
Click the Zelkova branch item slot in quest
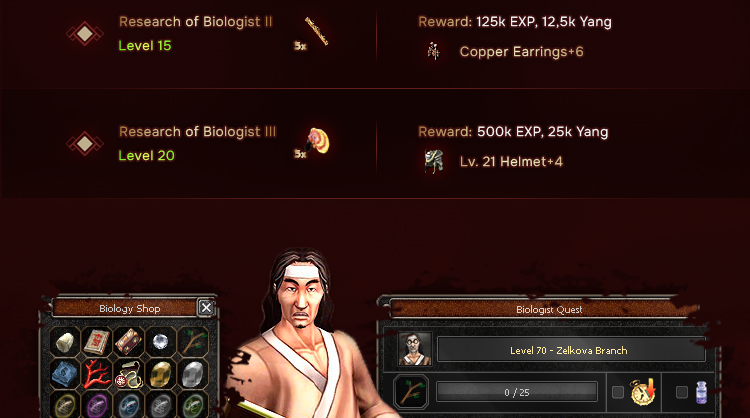click(411, 391)
